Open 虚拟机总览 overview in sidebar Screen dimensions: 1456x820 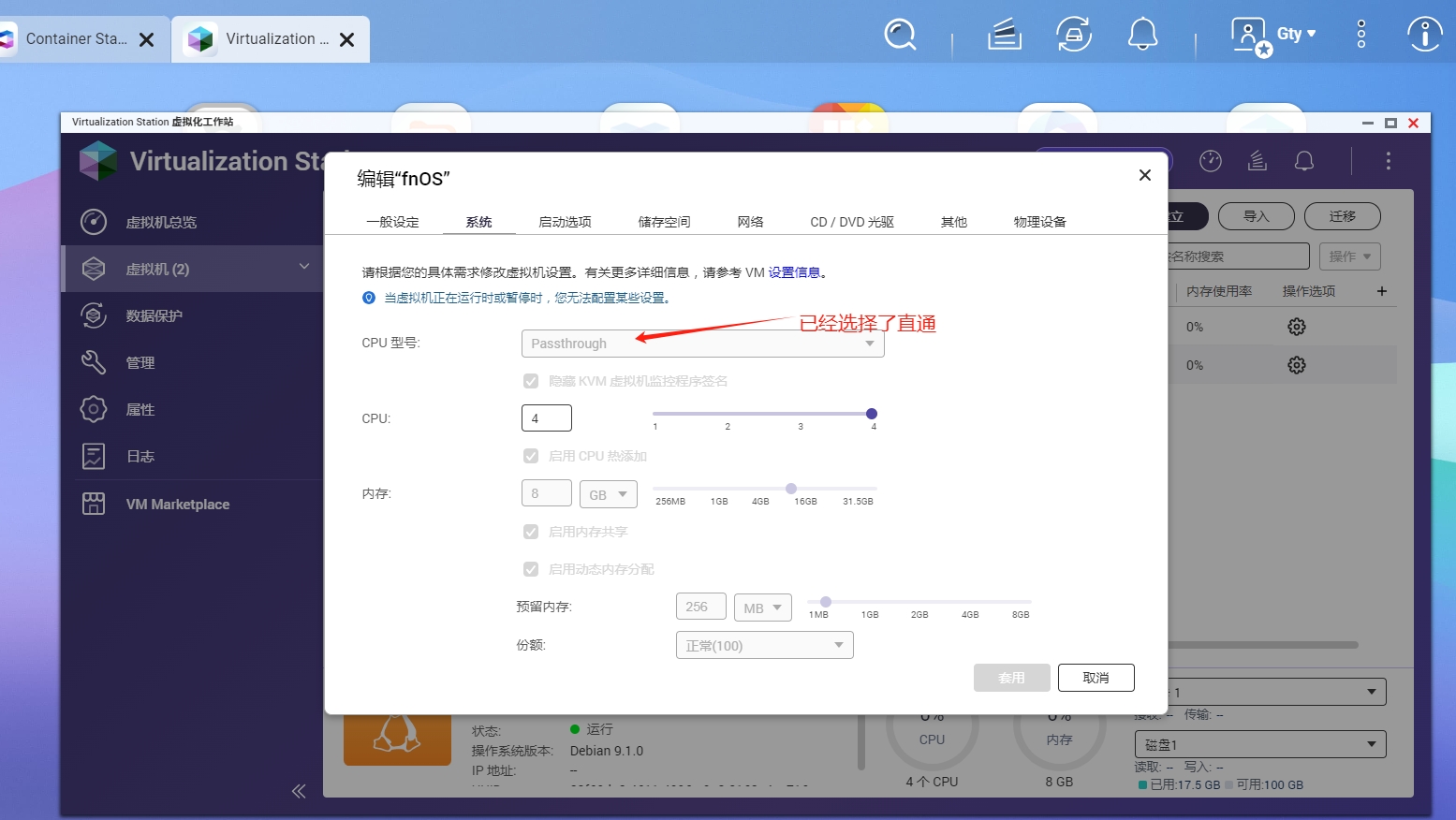pyautogui.click(x=161, y=222)
